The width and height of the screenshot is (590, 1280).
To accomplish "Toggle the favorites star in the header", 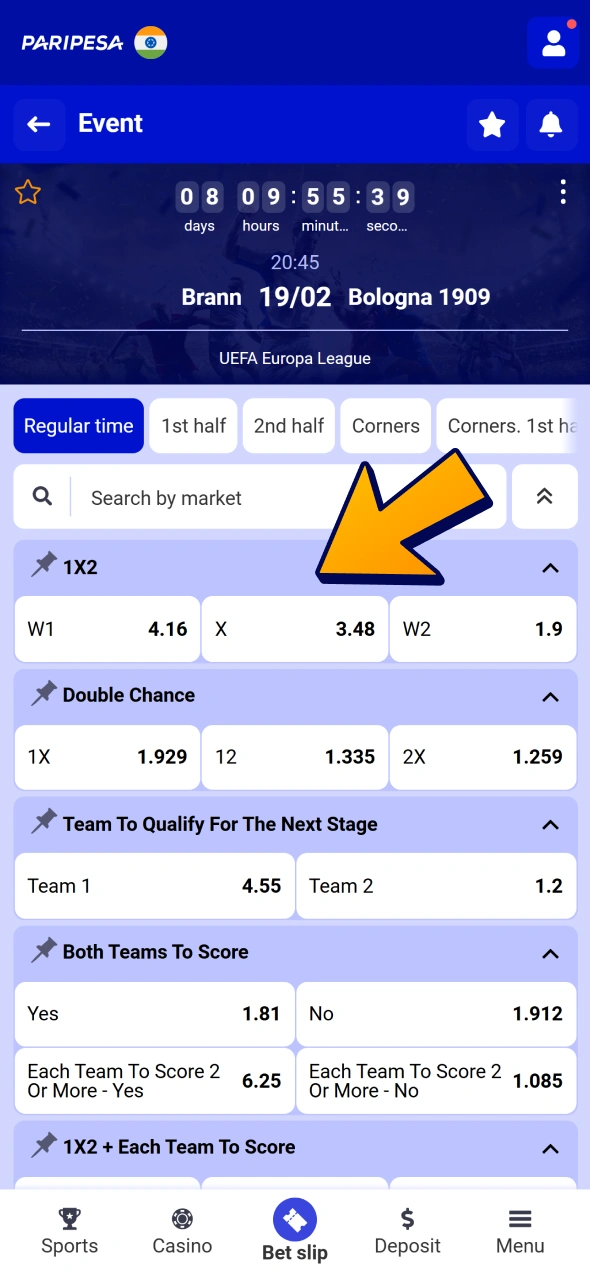I will pos(492,124).
